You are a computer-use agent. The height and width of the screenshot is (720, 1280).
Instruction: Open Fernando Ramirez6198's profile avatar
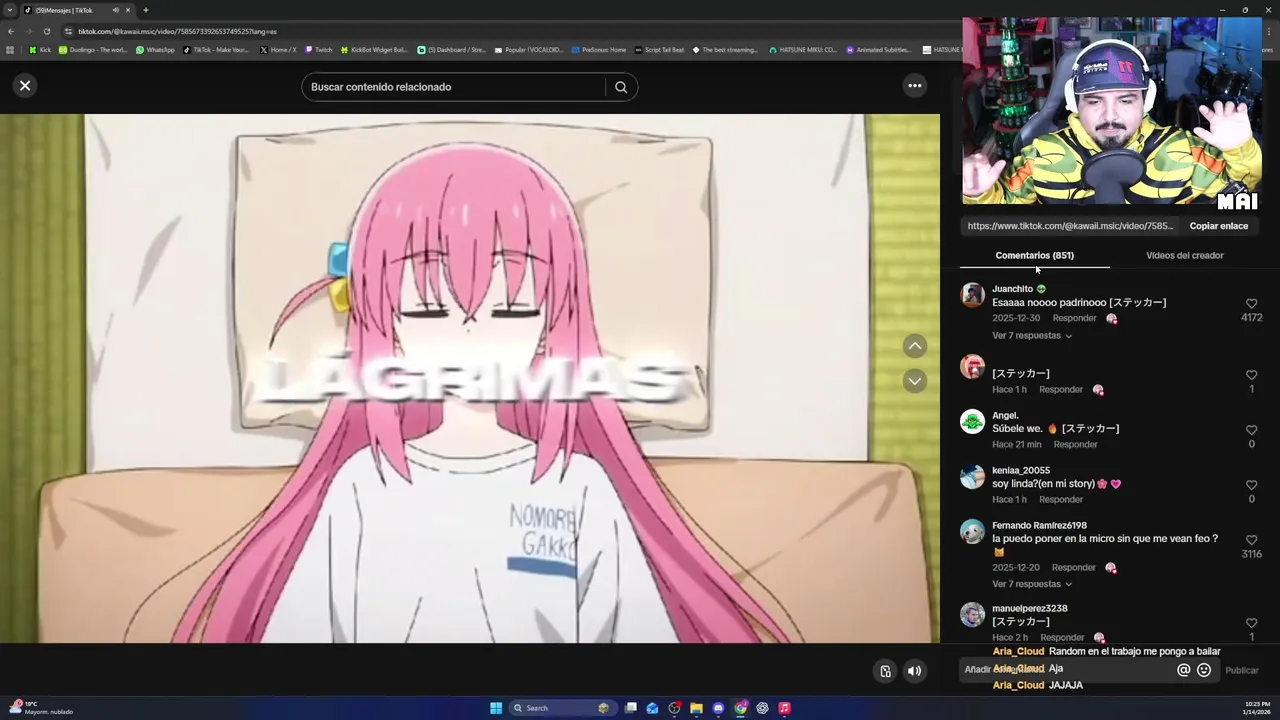click(972, 531)
